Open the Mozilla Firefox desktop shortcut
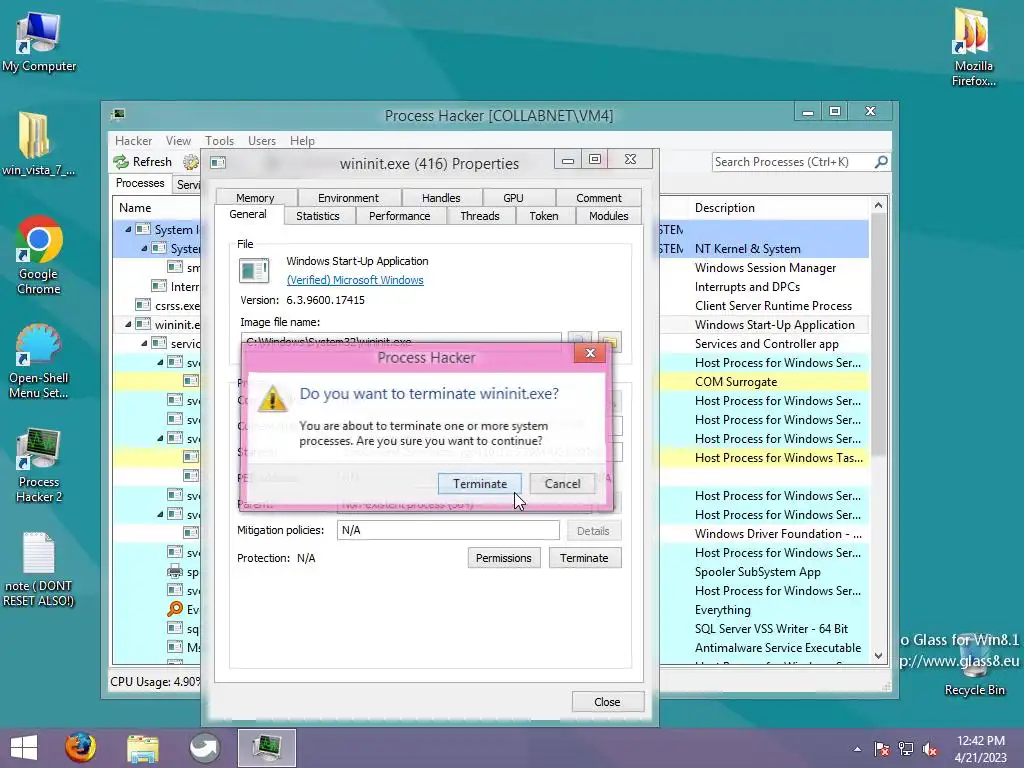Screen dimensions: 1024x768 [x=973, y=47]
